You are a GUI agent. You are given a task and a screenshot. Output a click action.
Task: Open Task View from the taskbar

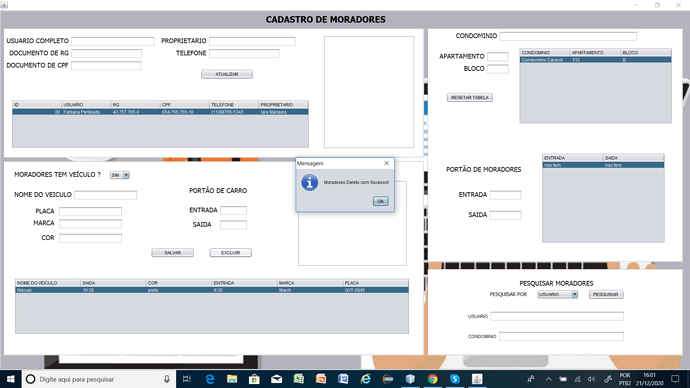pyautogui.click(x=187, y=379)
